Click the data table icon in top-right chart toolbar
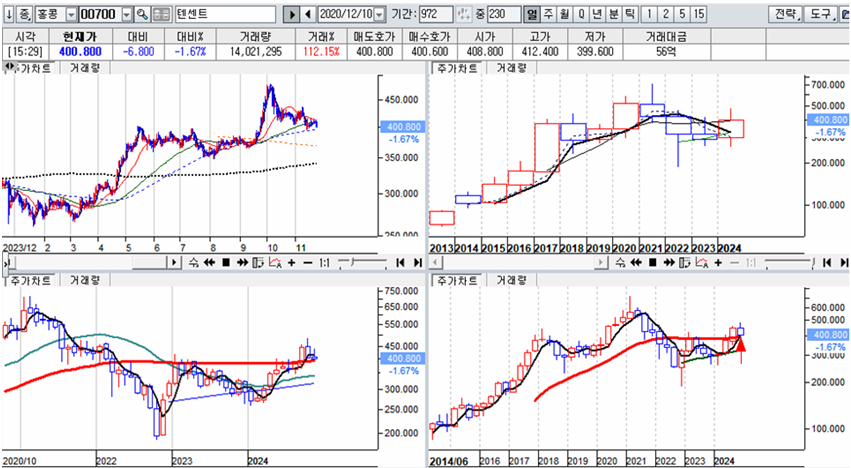851x468 pixels. pos(684,263)
